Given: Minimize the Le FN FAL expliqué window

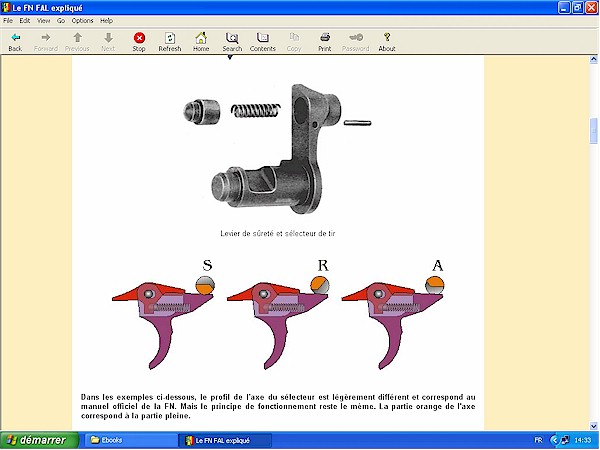Looking at the screenshot, I should pos(564,8).
